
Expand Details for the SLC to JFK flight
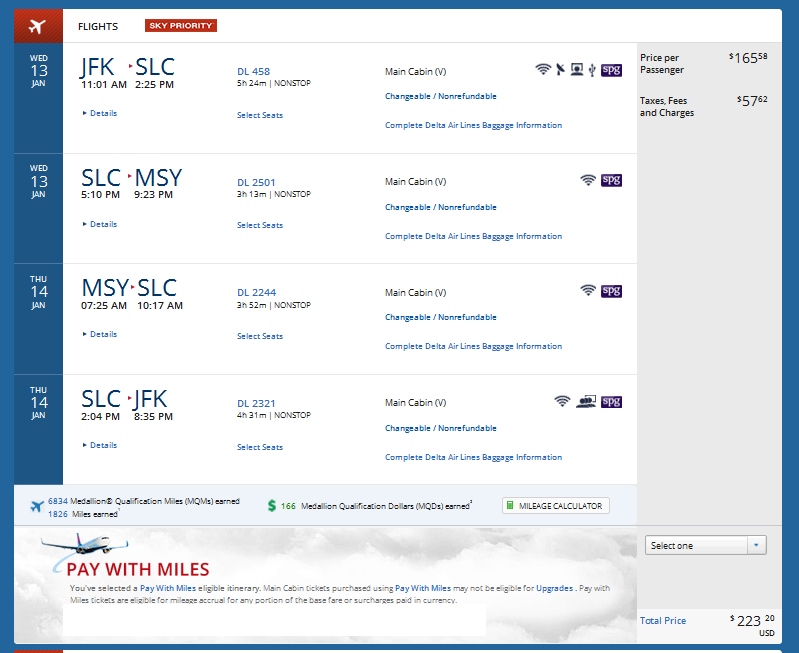(x=102, y=445)
